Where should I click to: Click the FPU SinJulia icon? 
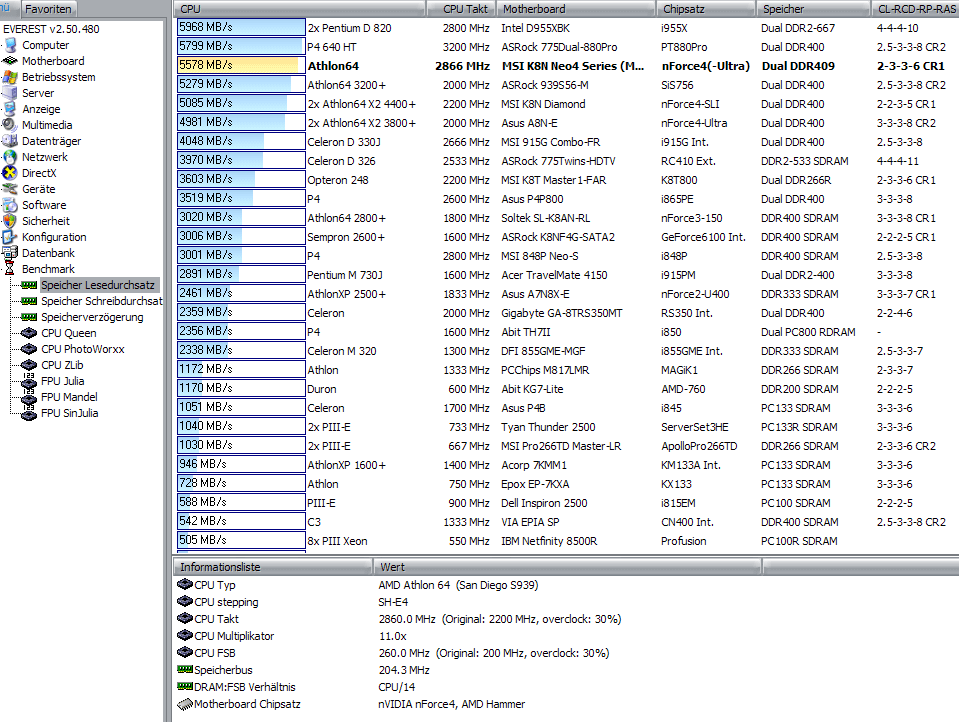pos(29,413)
